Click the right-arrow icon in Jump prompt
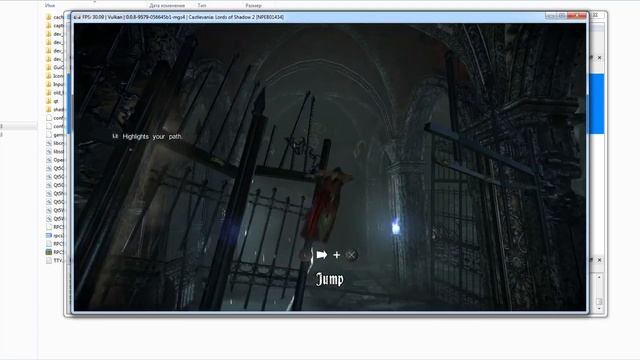This screenshot has width=640, height=360. click(322, 255)
